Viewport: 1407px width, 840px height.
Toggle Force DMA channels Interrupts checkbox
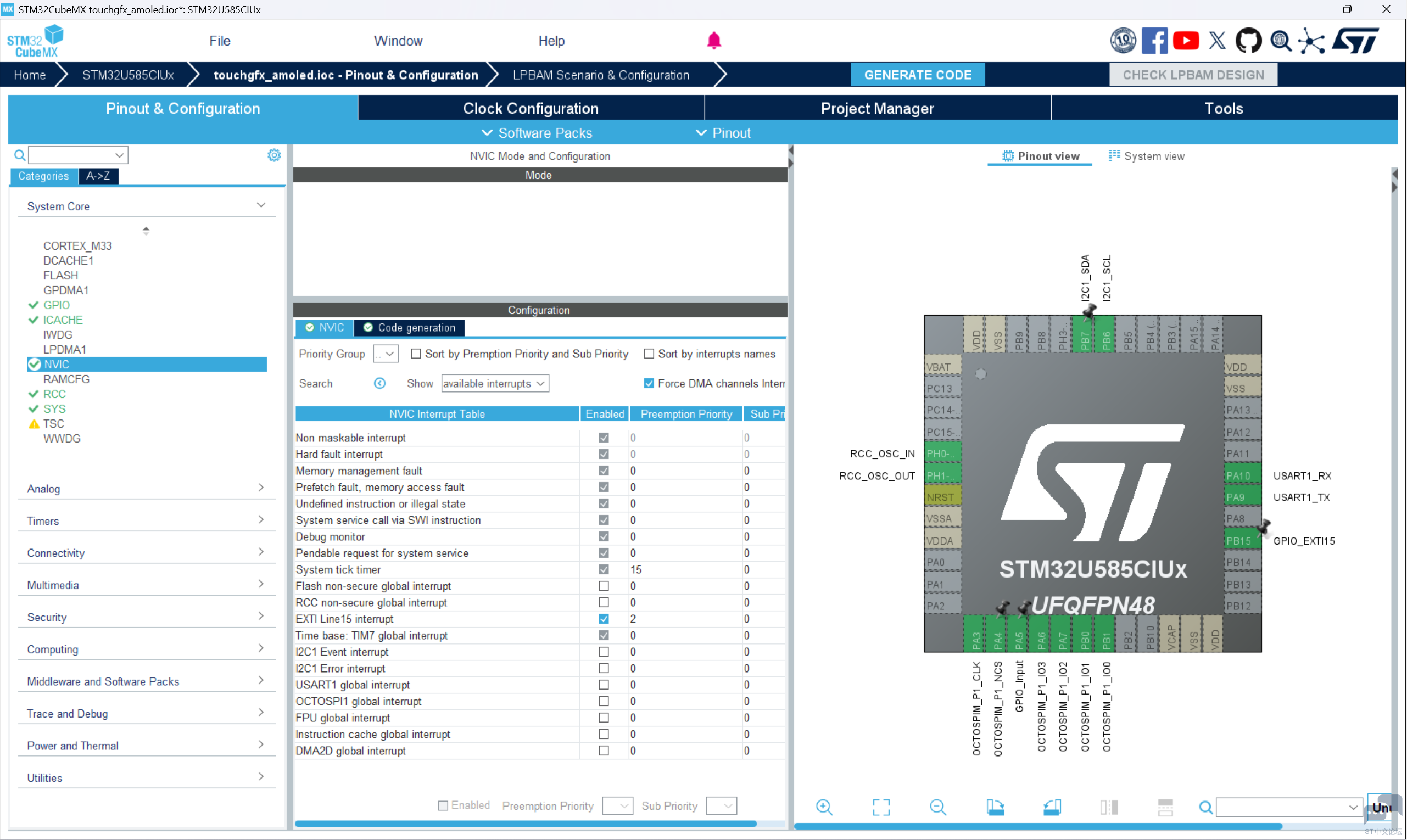pos(649,384)
